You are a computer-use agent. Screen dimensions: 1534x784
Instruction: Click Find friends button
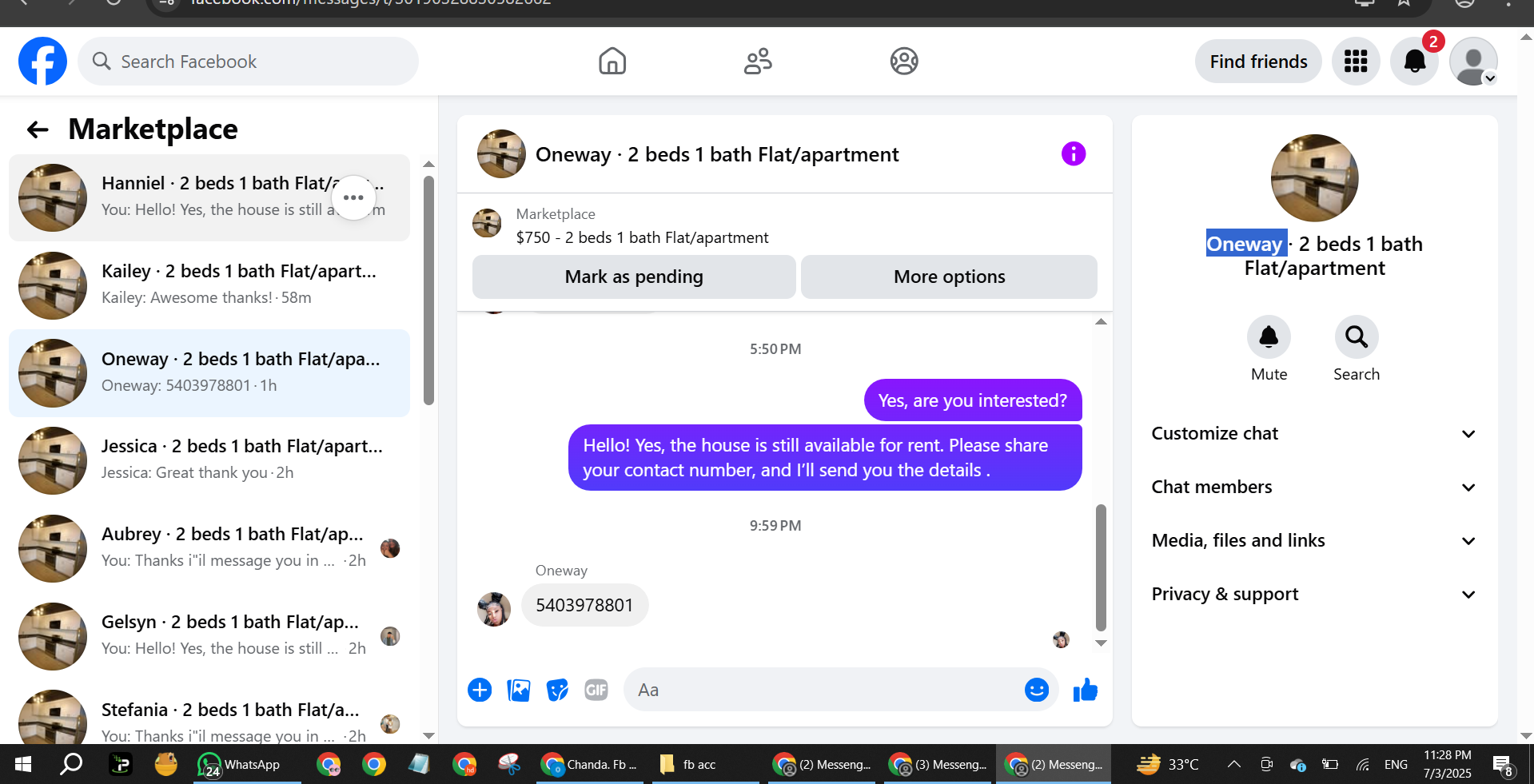click(x=1258, y=62)
